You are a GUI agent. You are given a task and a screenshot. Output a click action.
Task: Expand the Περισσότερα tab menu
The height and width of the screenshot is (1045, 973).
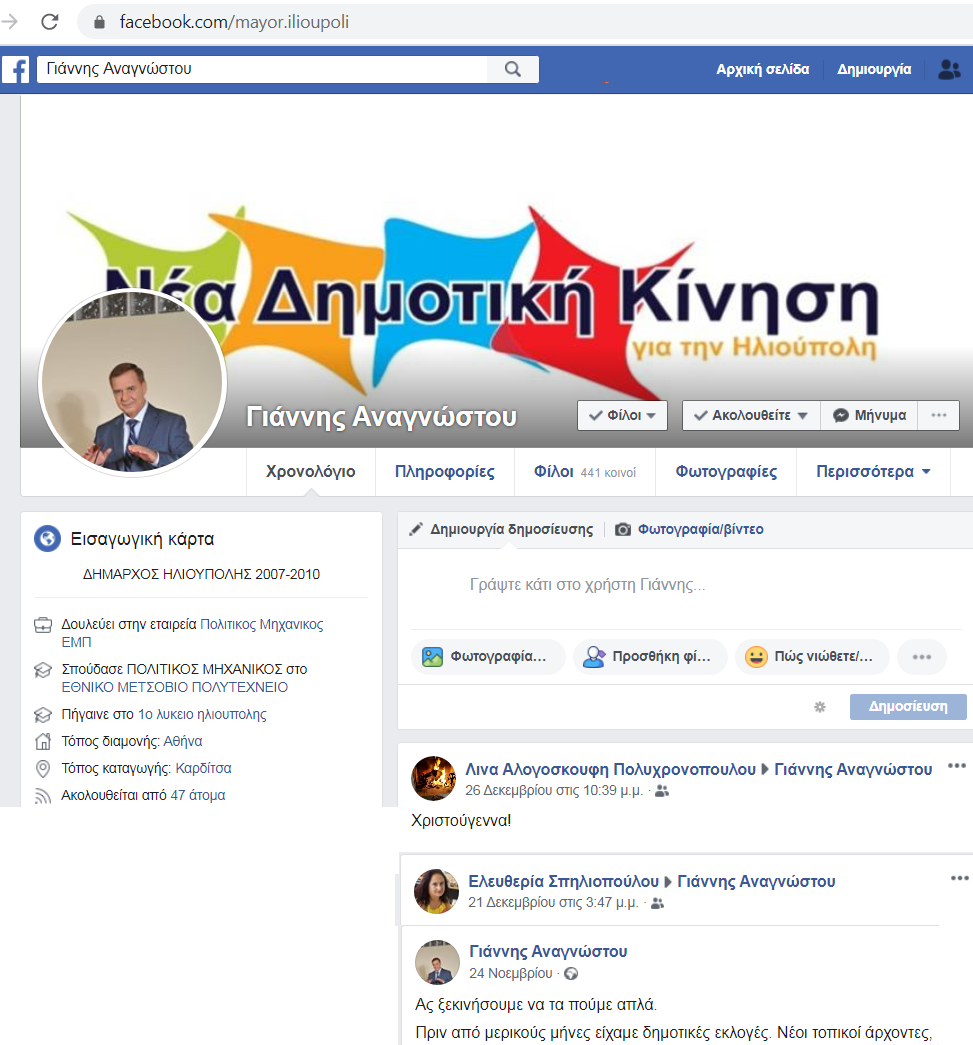coord(873,472)
